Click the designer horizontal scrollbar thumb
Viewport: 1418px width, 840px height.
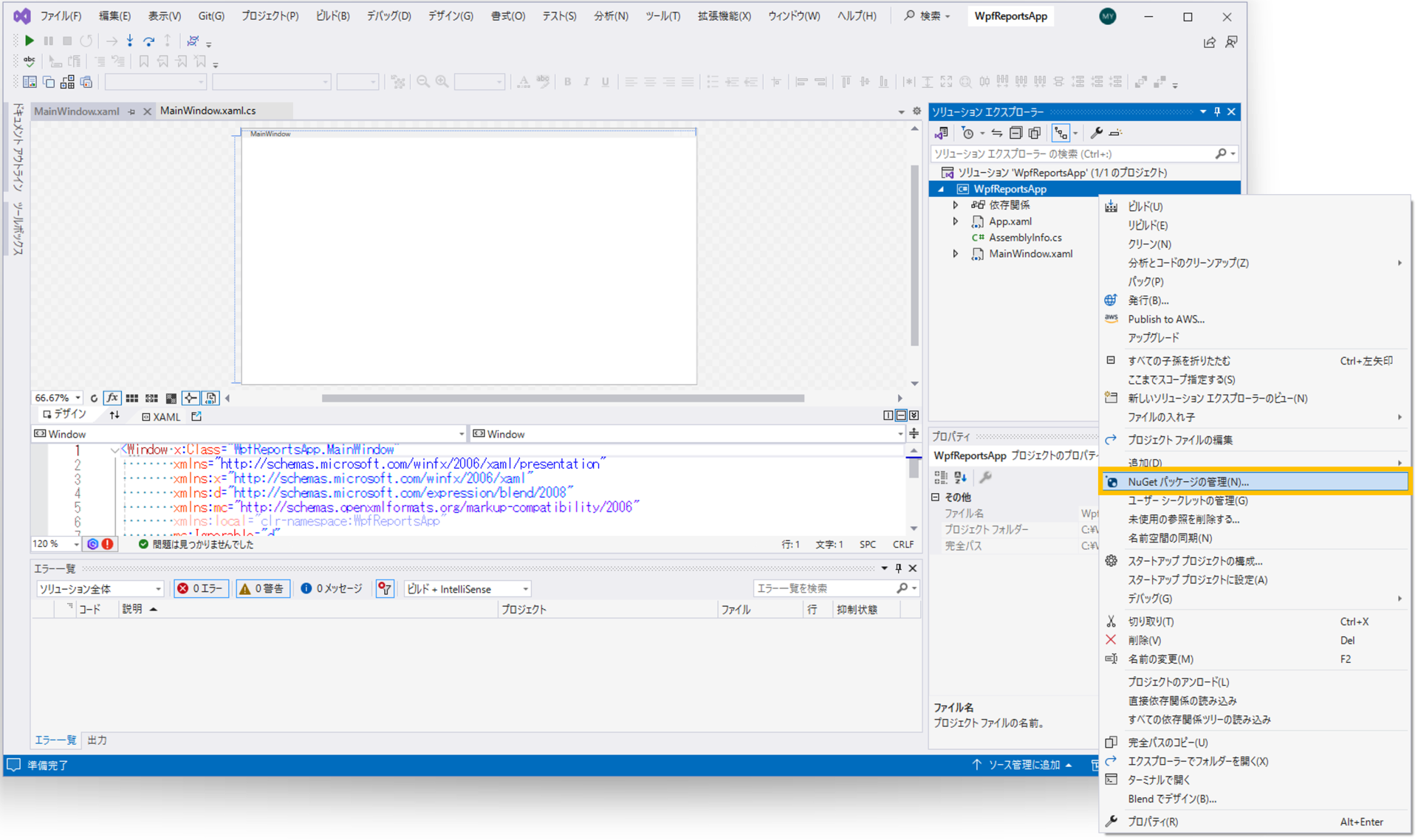[563, 398]
